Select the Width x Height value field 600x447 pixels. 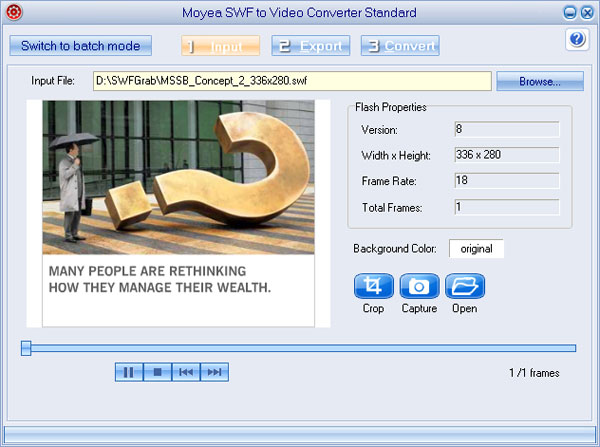click(507, 155)
